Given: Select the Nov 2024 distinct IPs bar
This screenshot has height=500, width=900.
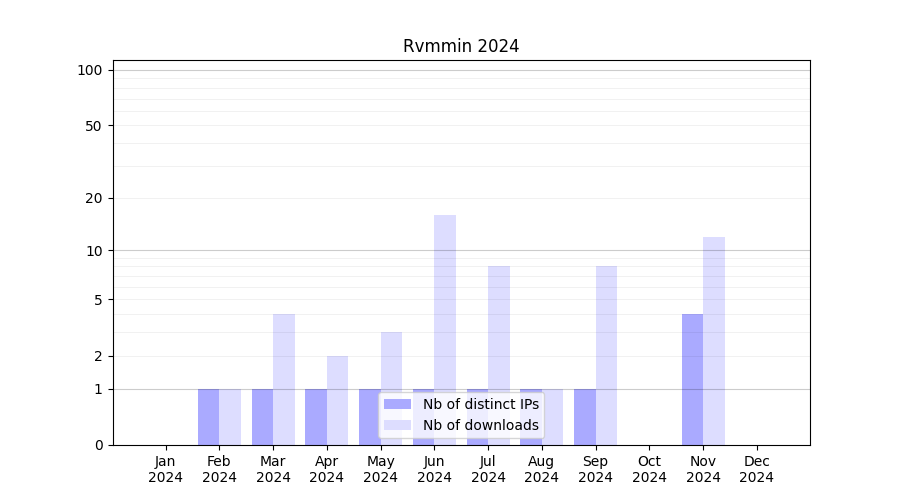Looking at the screenshot, I should 692,379.
